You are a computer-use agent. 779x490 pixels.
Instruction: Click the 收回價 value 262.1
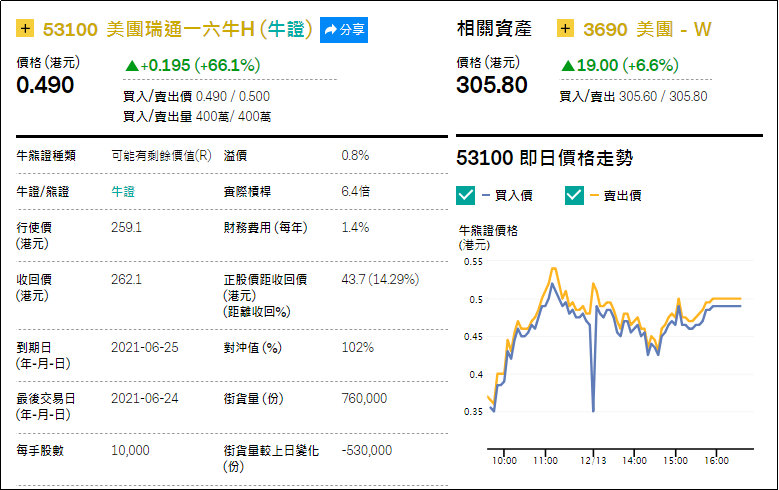tap(126, 279)
